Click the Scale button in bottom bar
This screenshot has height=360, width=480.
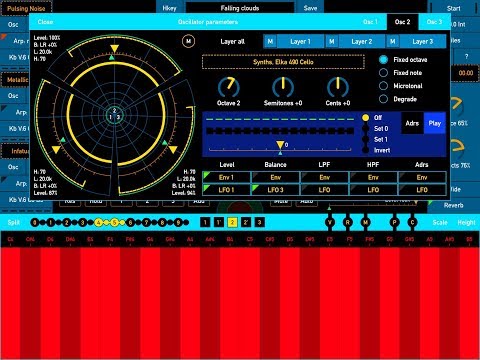440,222
